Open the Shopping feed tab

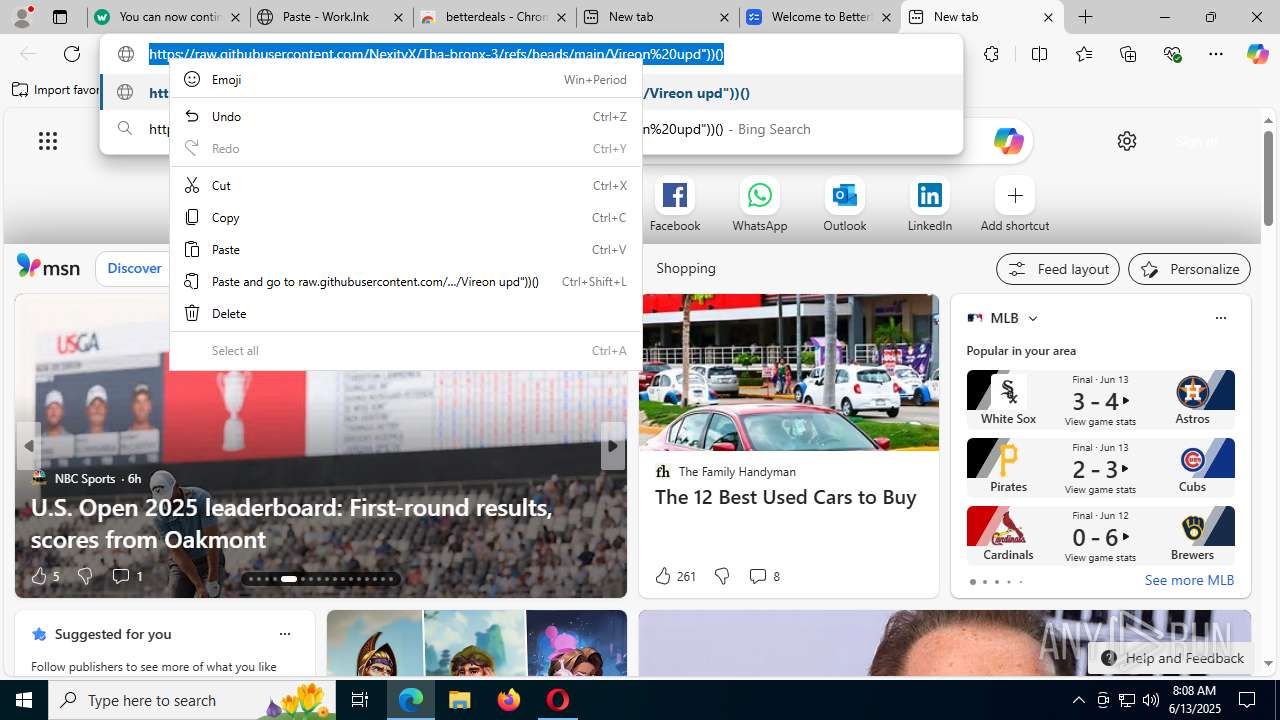[686, 268]
